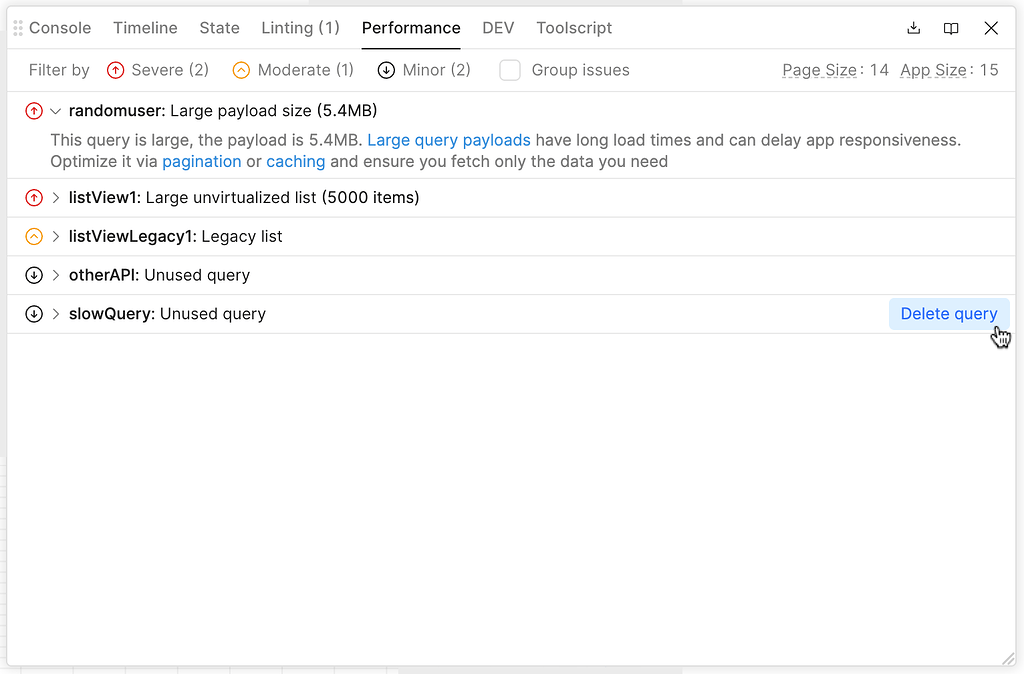The height and width of the screenshot is (674, 1024).
Task: Collapse the randomuser payload issue details
Action: (54, 110)
